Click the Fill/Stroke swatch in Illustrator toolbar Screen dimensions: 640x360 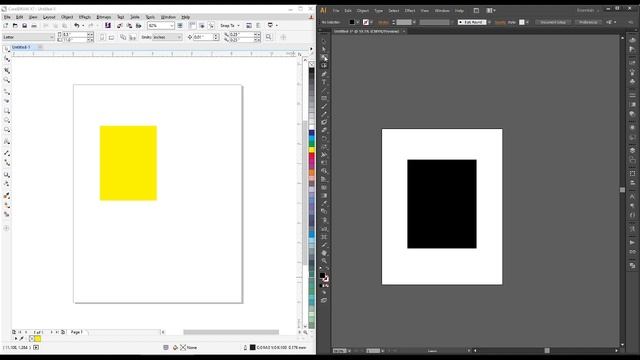pyautogui.click(x=324, y=277)
